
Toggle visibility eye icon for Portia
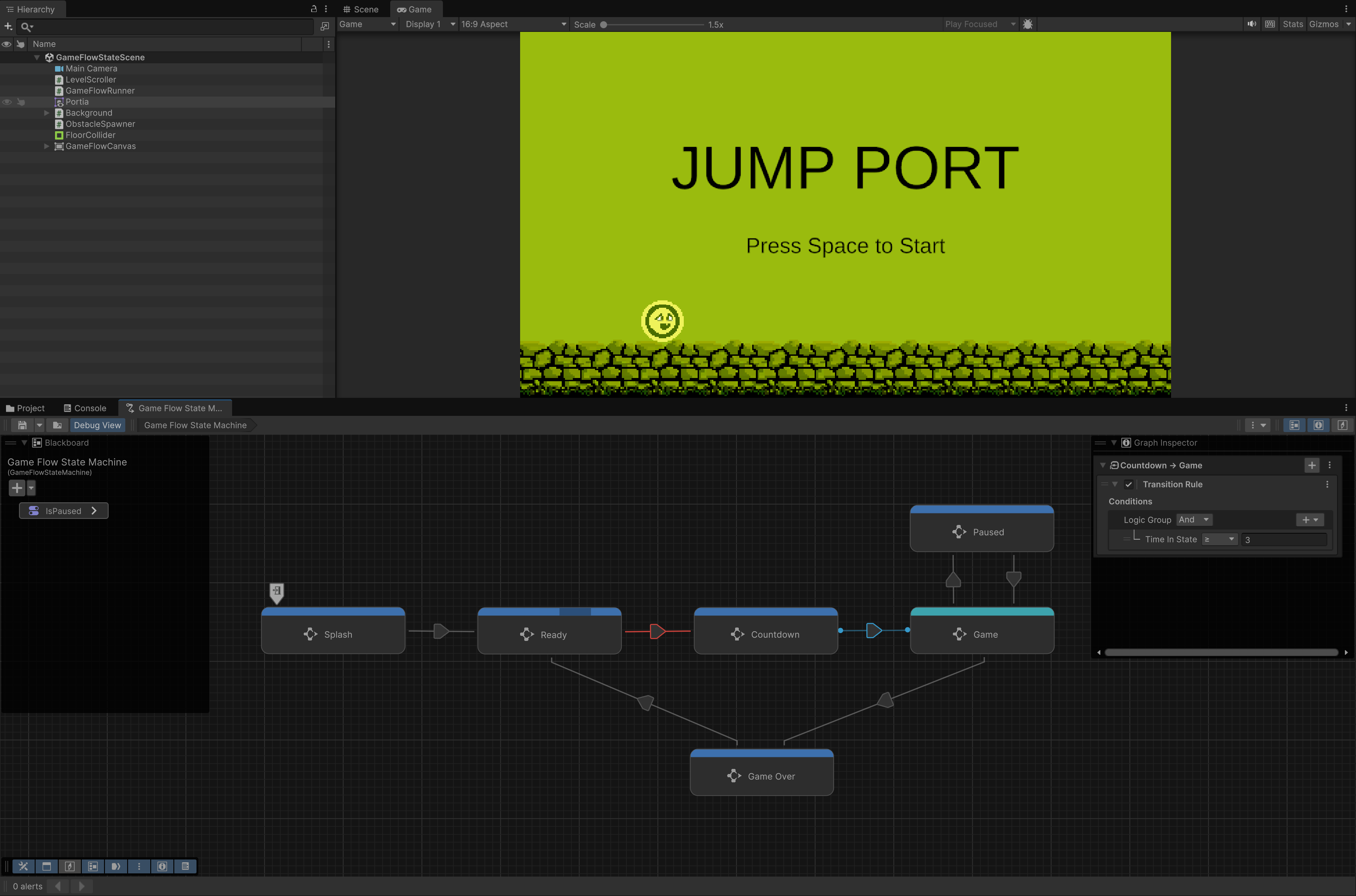[x=7, y=102]
